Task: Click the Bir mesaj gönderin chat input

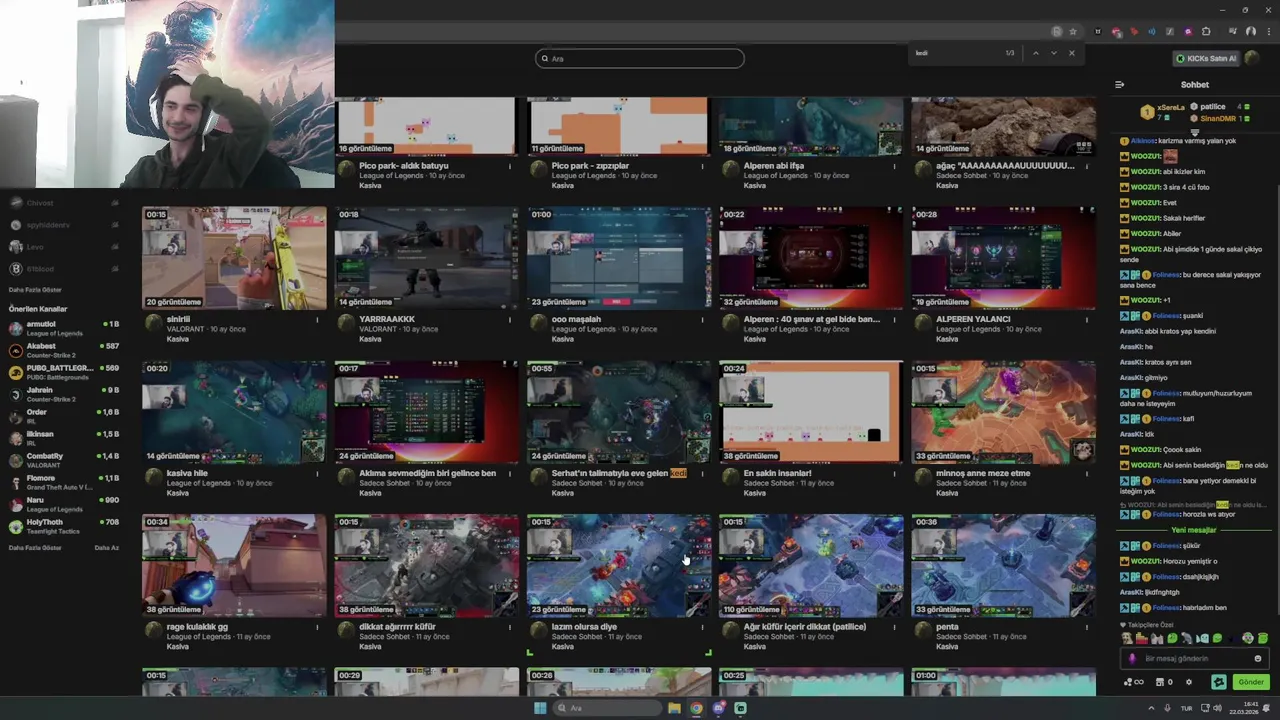Action: pyautogui.click(x=1193, y=659)
